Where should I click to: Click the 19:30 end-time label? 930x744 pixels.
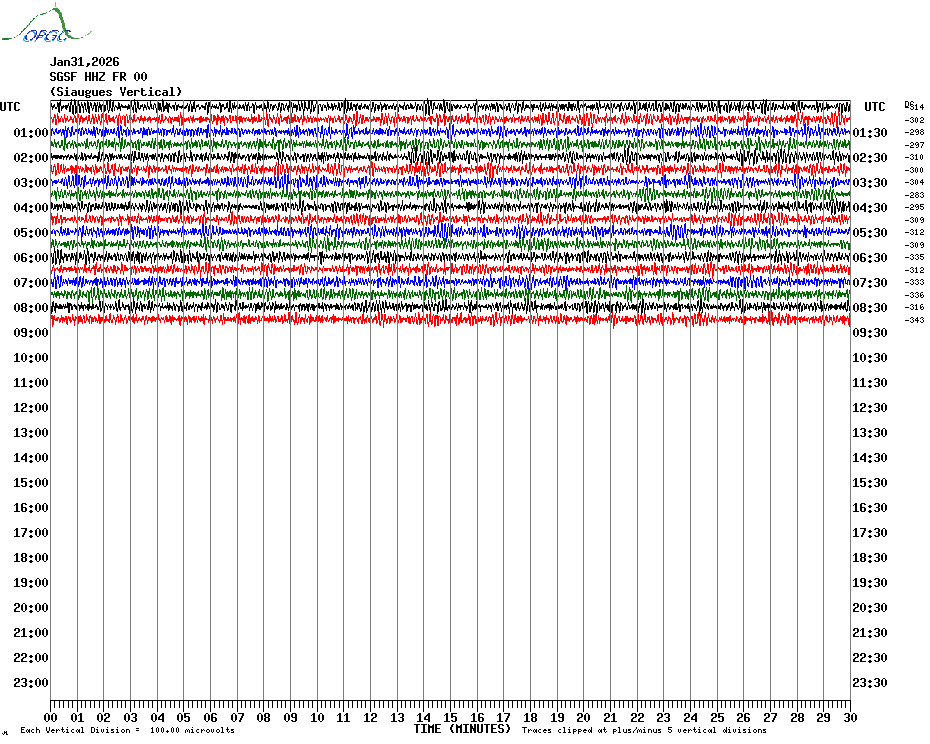click(x=870, y=583)
